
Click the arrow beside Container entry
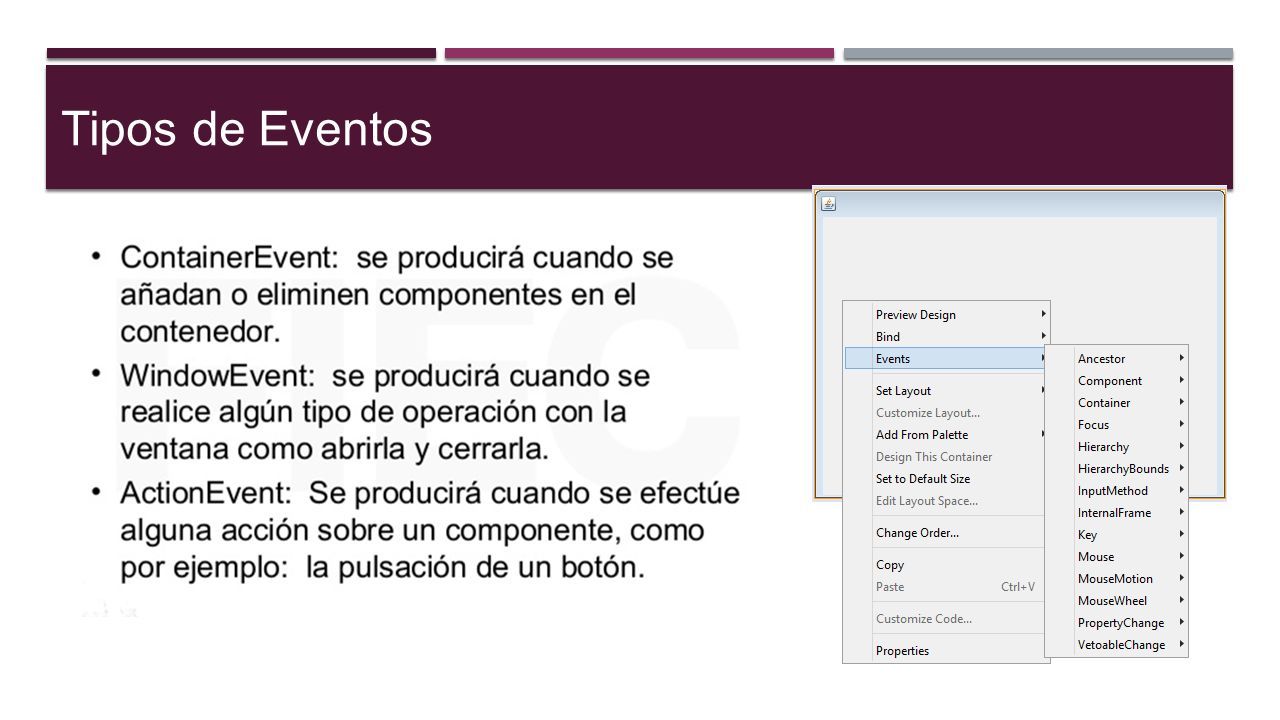1181,402
